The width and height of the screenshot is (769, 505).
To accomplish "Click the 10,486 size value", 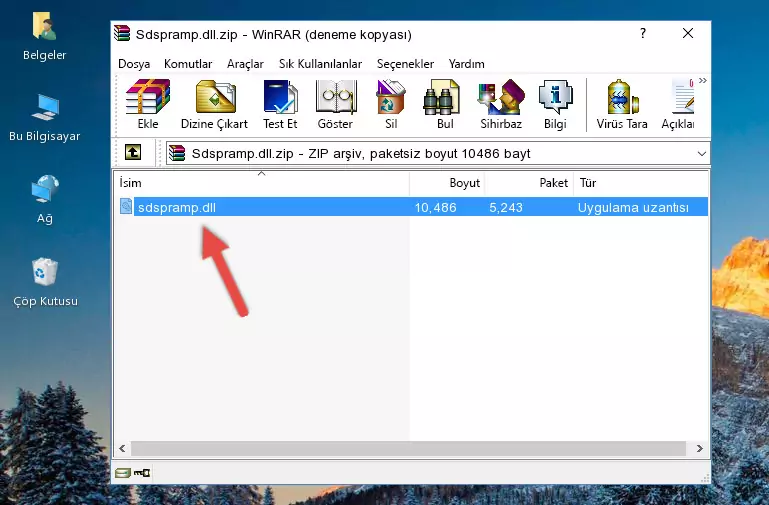I will tap(436, 207).
